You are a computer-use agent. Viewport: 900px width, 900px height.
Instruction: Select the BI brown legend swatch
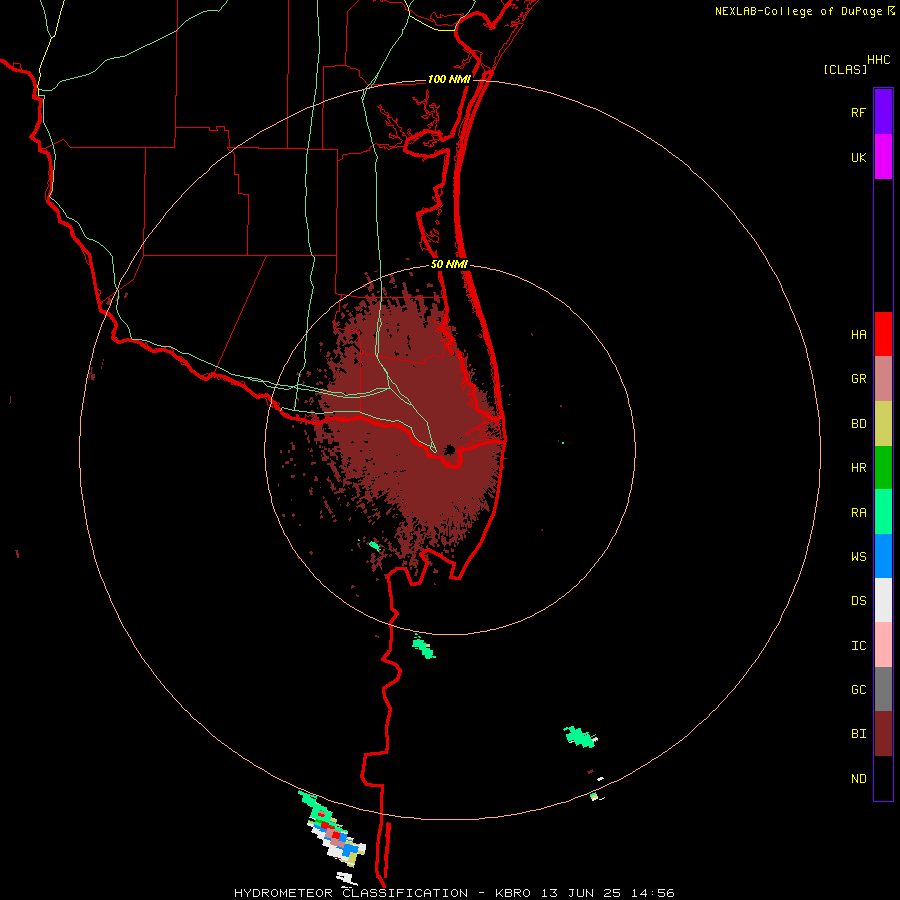tap(883, 734)
